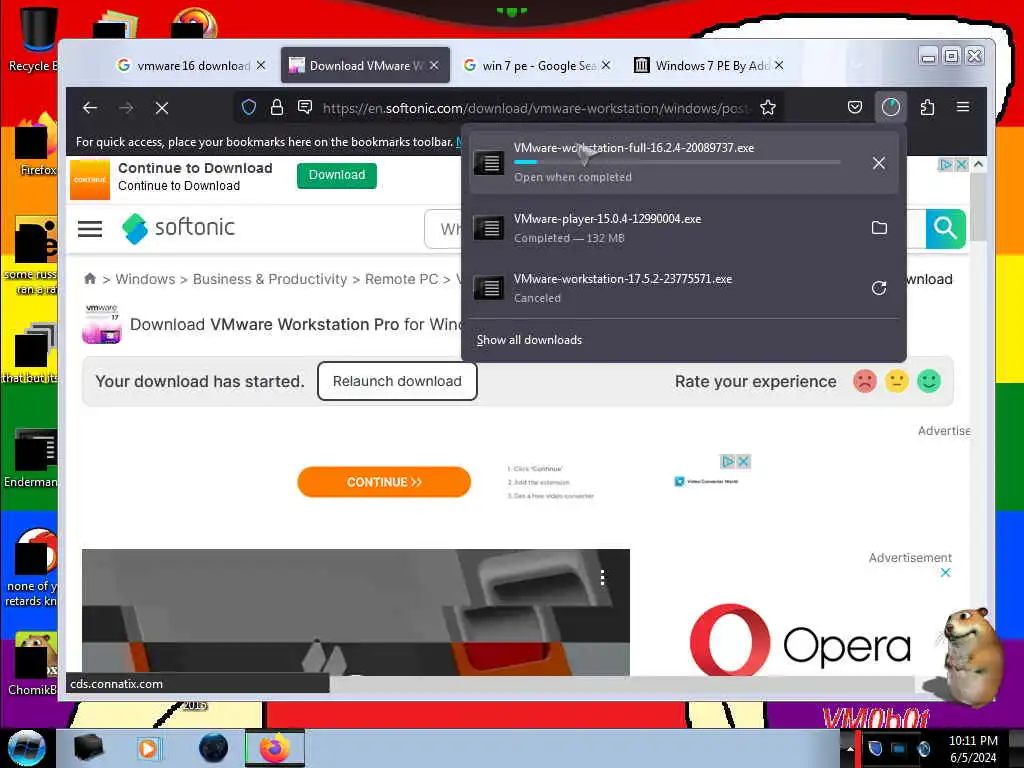
Task: Close the 'win 7 pe - Google Sea' tab
Action: point(606,65)
